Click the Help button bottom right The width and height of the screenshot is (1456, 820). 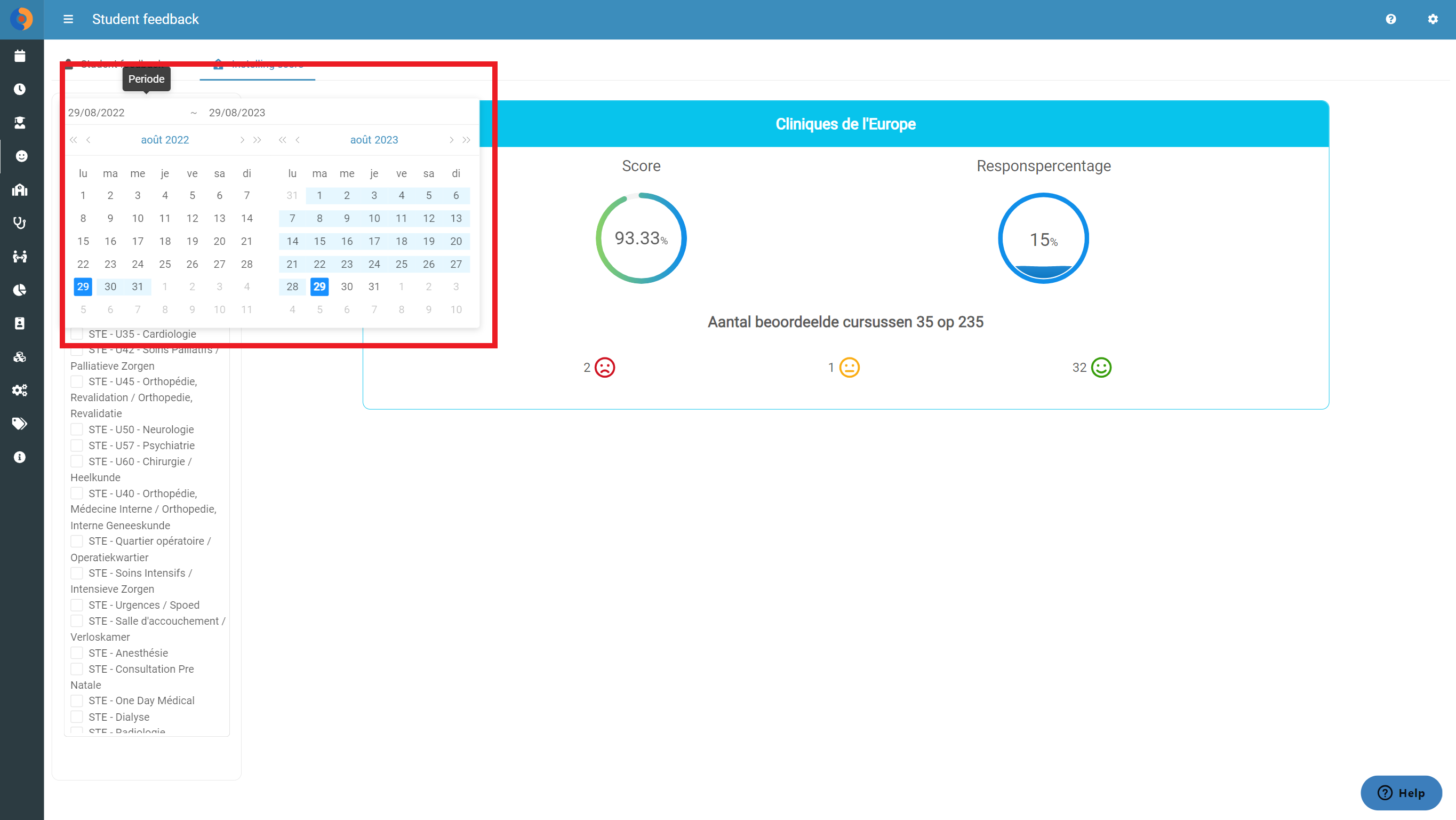pyautogui.click(x=1401, y=793)
